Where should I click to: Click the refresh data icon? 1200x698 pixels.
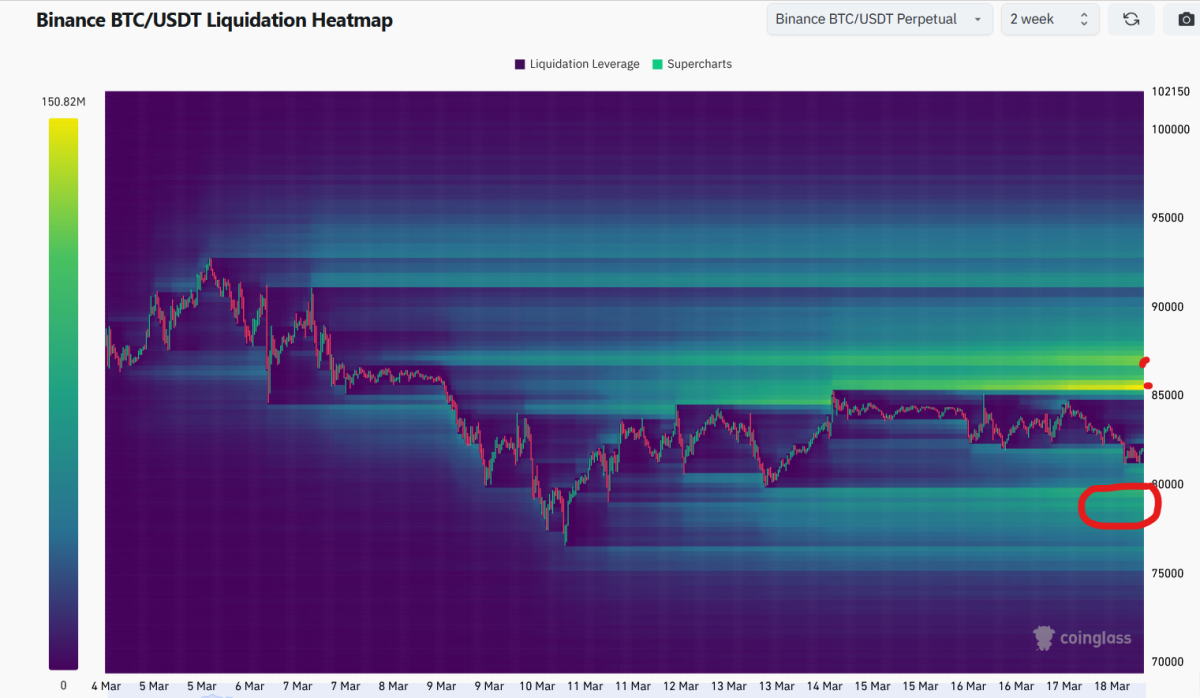tap(1131, 19)
